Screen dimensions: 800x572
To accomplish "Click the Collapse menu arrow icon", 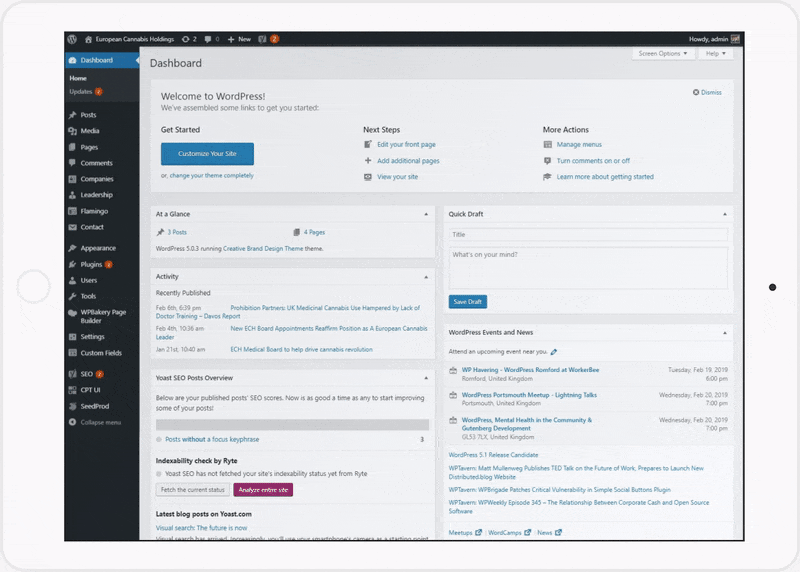I will click(72, 422).
